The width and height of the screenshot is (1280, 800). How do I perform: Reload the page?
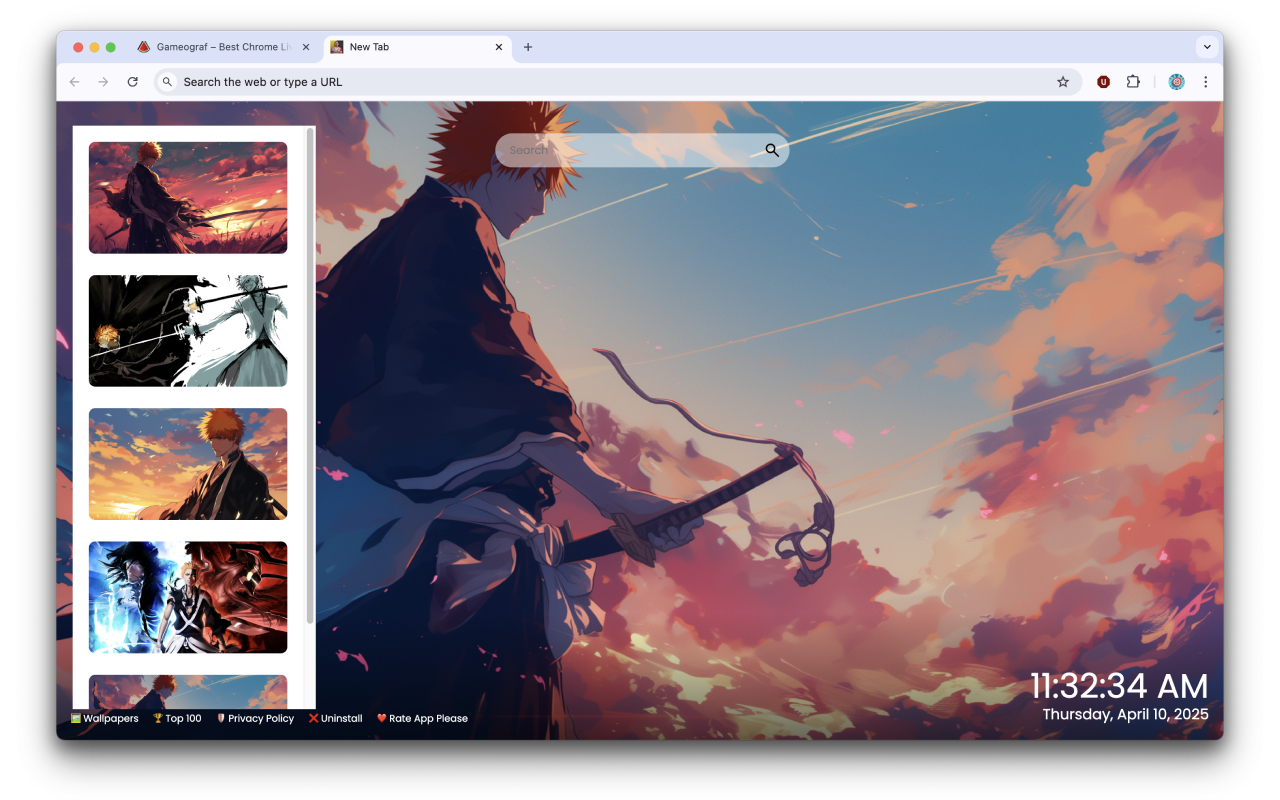(133, 81)
